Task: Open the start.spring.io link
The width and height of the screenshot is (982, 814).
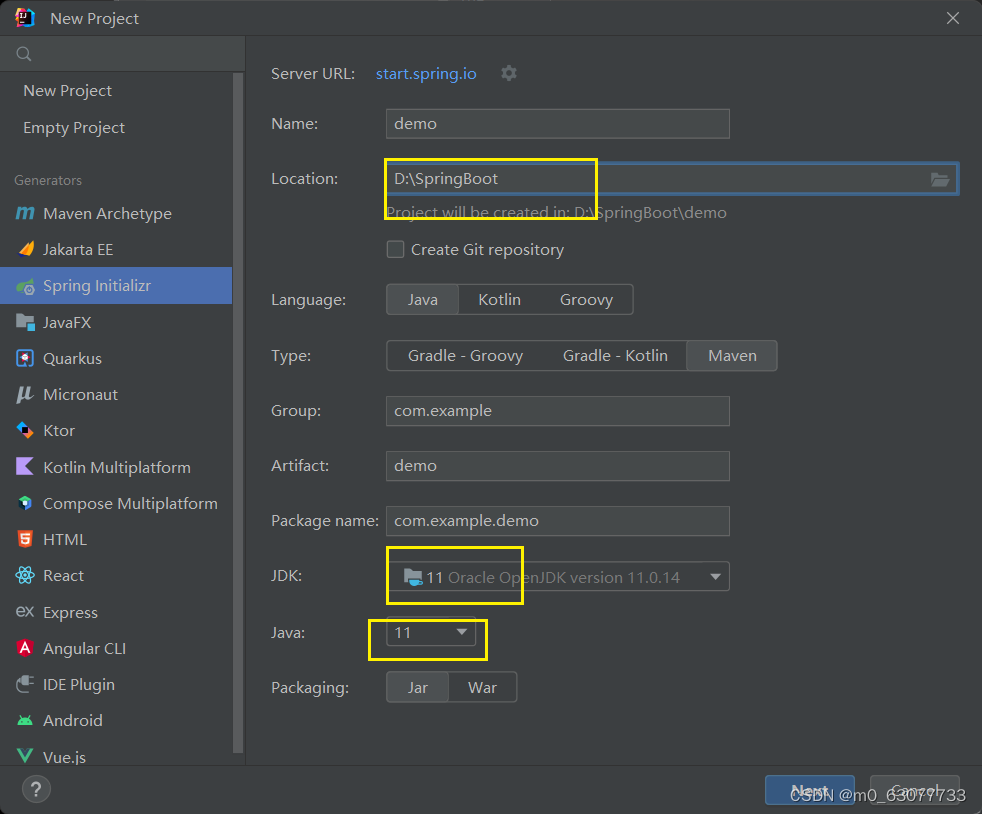Action: [426, 74]
